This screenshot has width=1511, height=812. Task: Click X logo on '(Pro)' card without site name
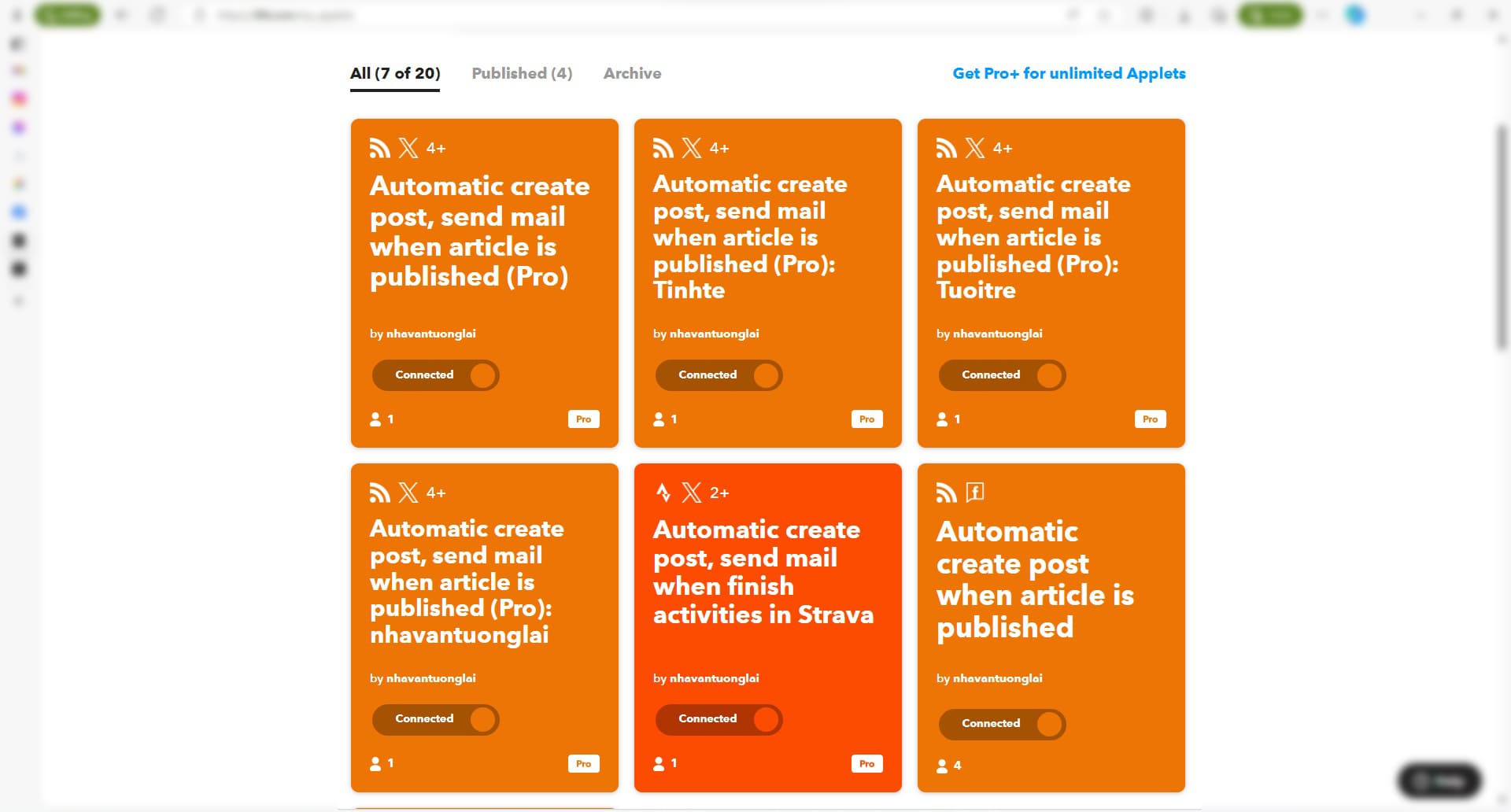tap(408, 148)
